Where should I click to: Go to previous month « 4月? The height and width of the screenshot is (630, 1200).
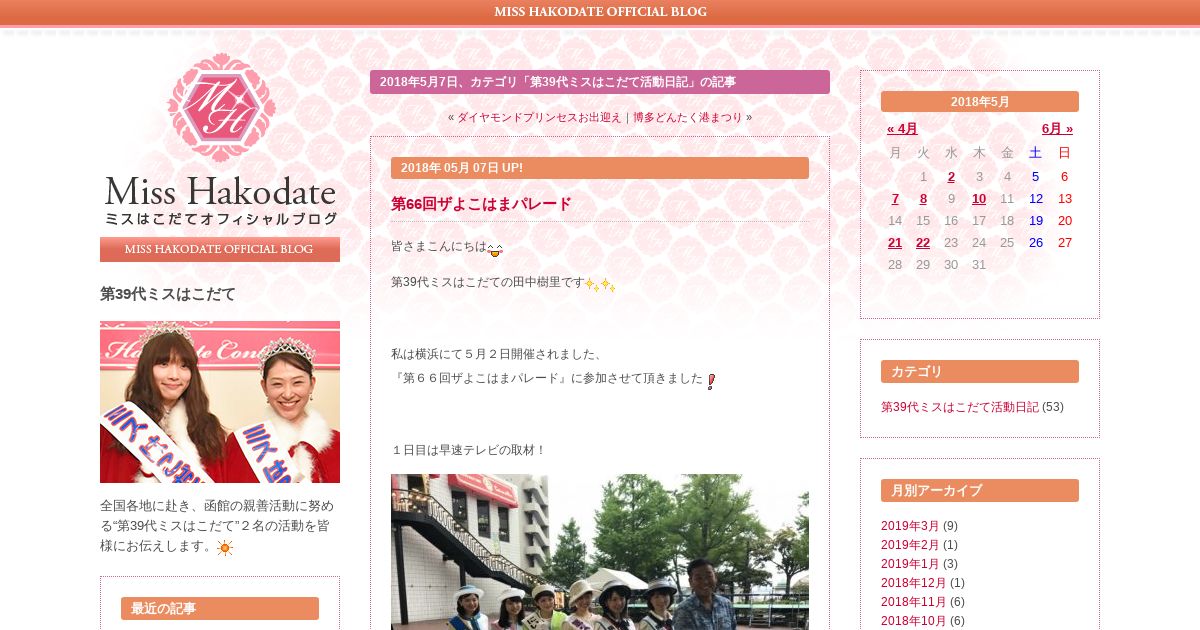tap(902, 129)
